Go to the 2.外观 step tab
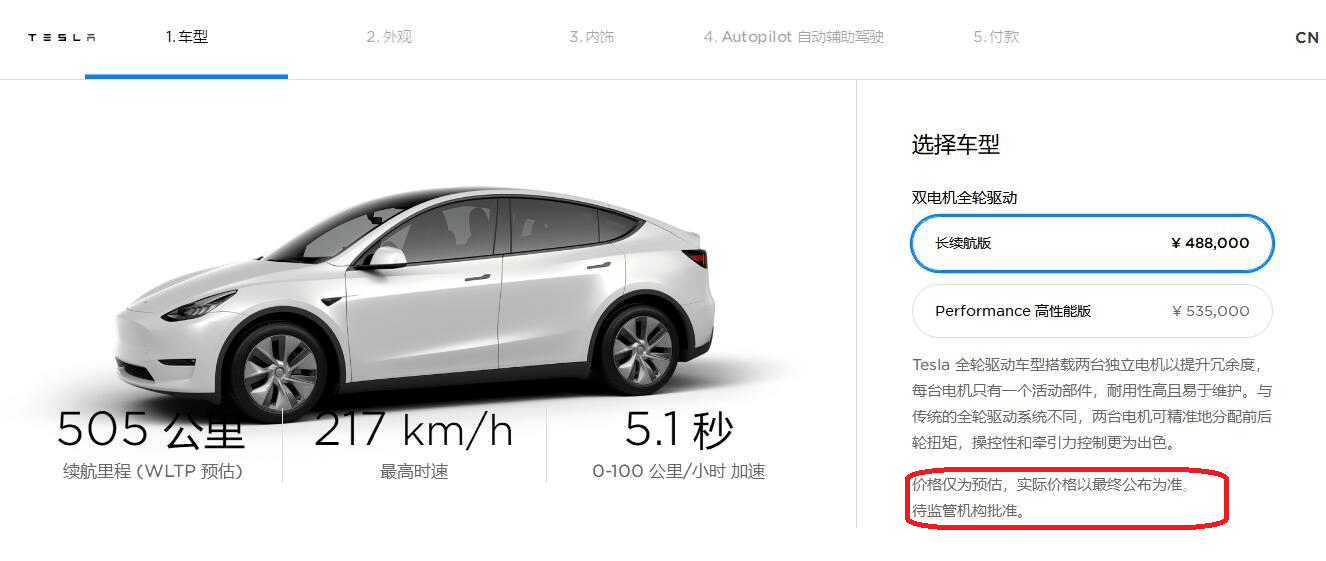This screenshot has height=561, width=1326. coord(389,37)
